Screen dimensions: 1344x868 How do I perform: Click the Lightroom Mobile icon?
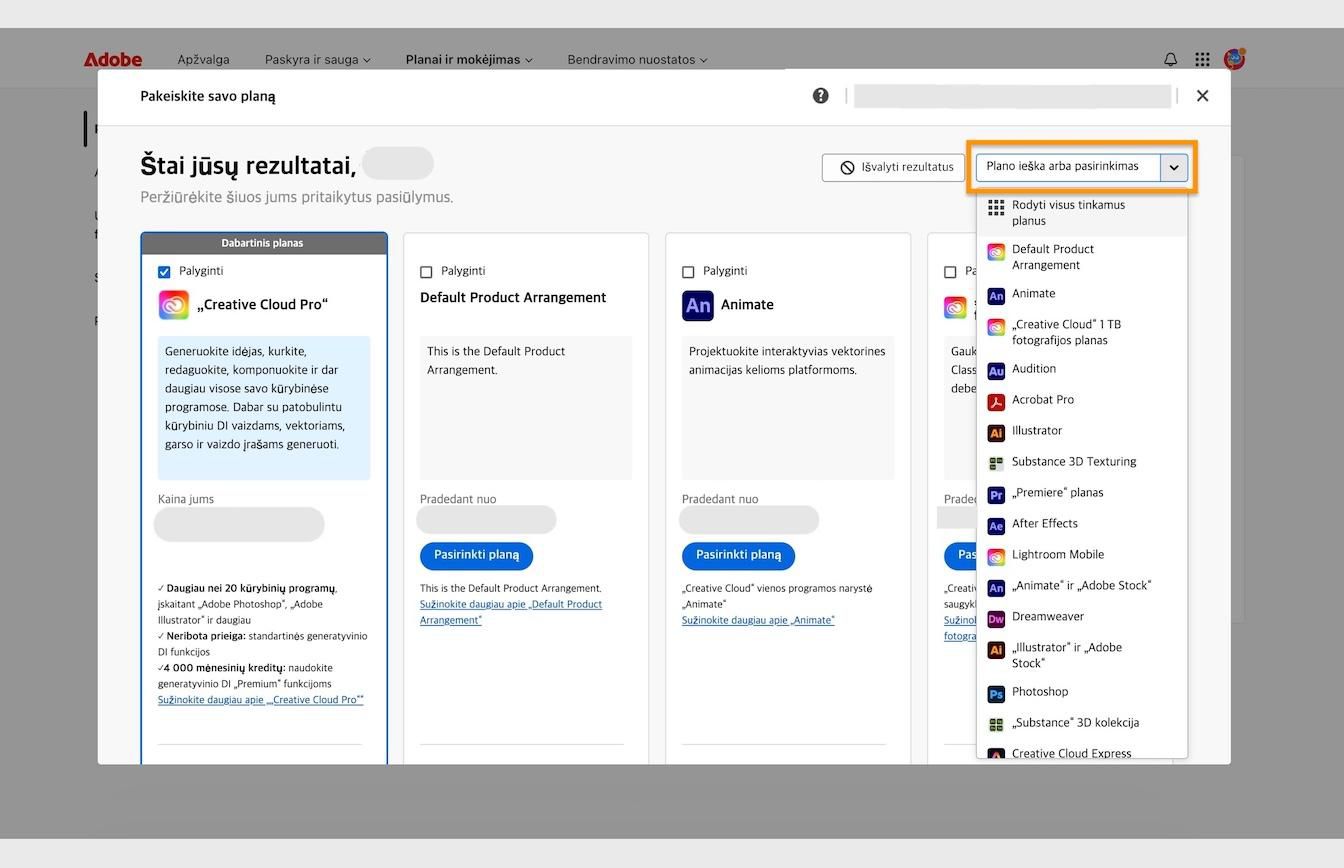click(996, 557)
